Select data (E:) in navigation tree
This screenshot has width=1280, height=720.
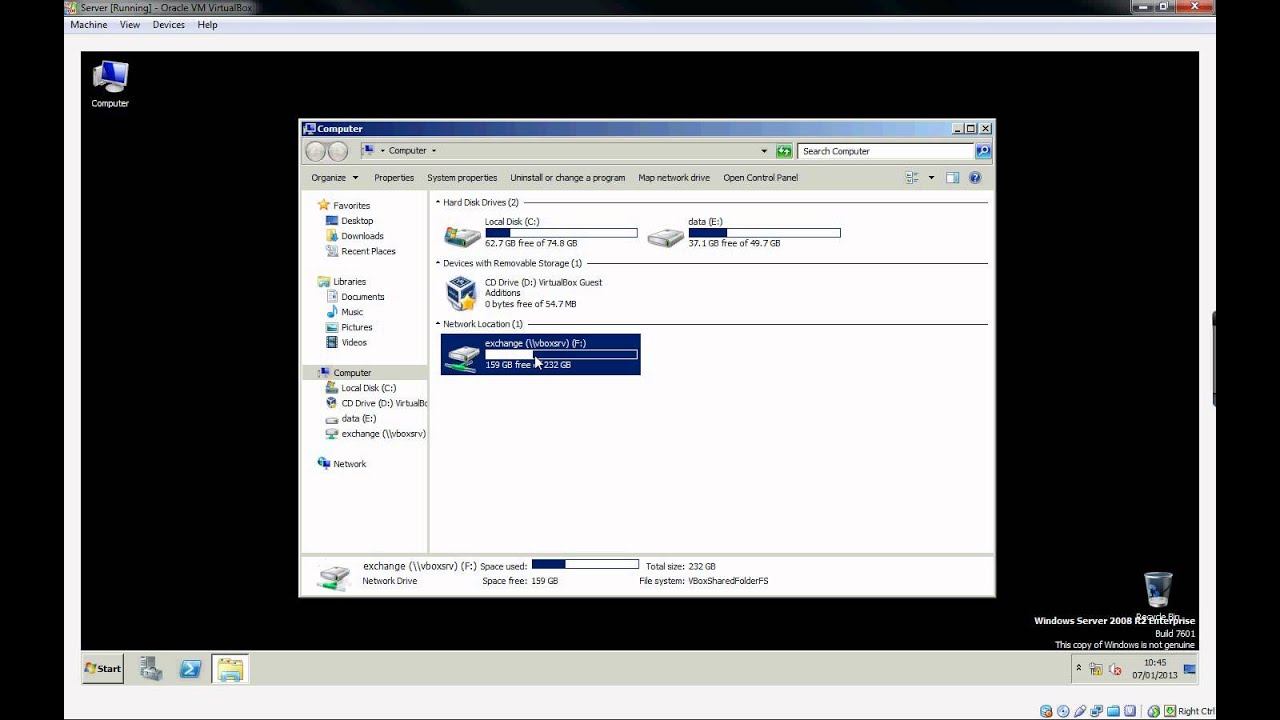350,418
